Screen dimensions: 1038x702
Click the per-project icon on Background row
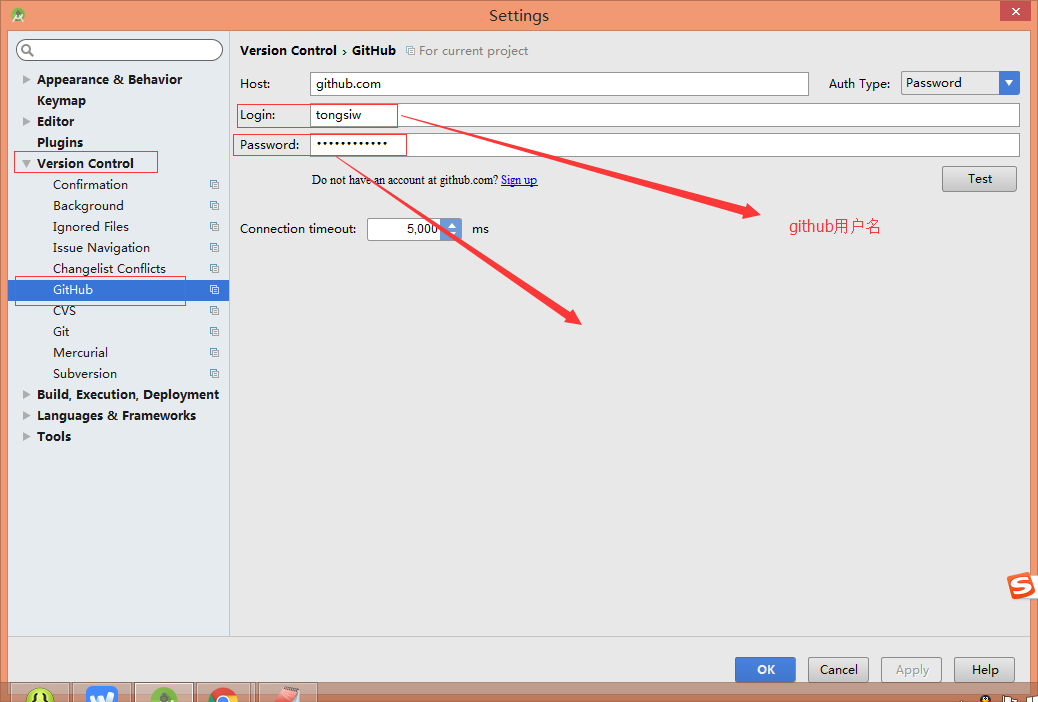coord(214,206)
